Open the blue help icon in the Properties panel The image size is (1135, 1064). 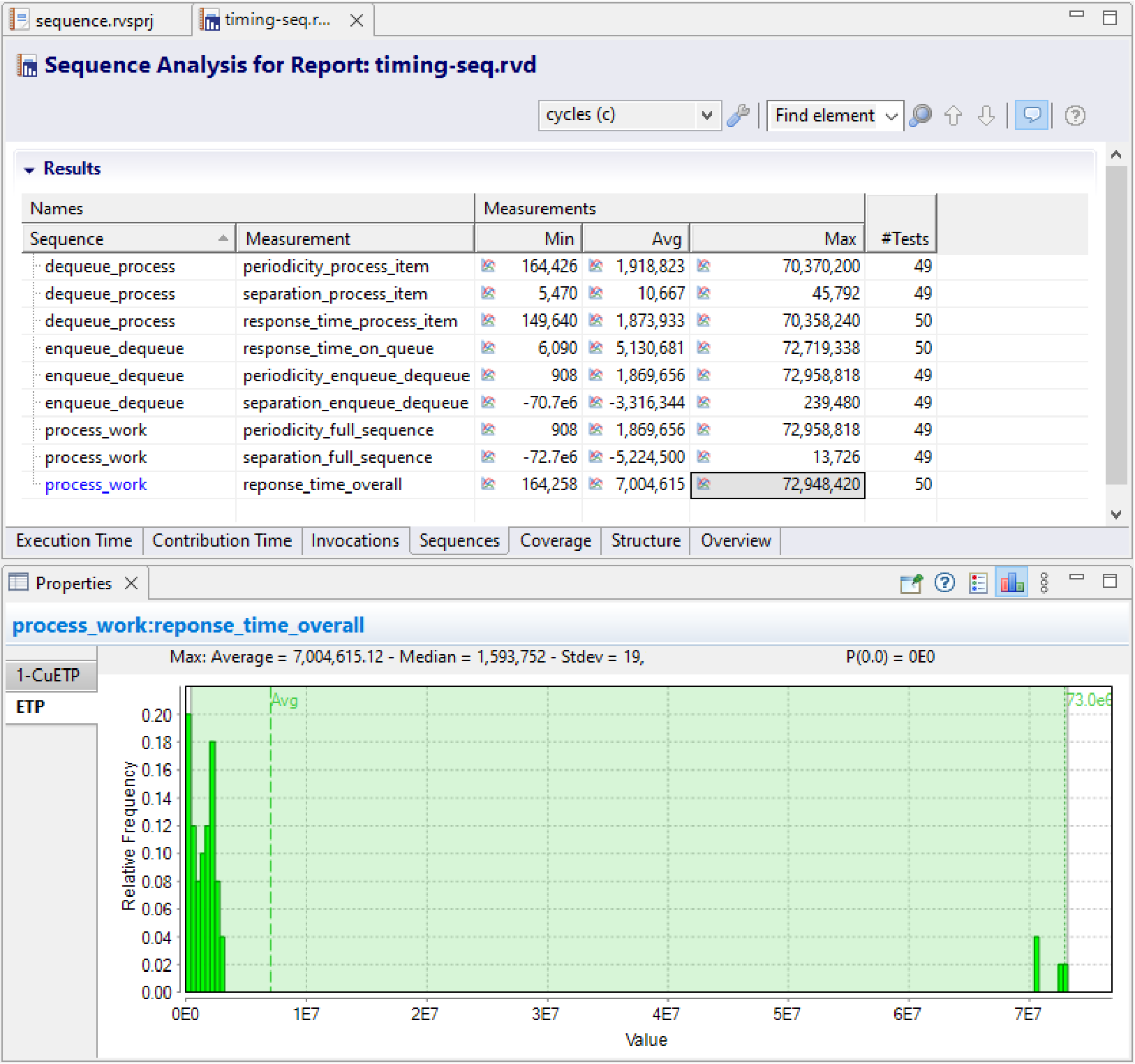944,582
